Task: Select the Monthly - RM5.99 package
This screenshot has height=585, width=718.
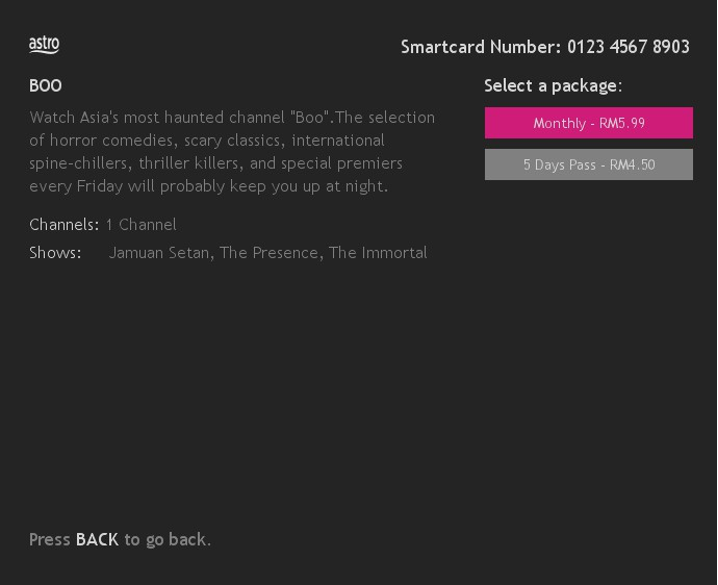Action: (589, 123)
